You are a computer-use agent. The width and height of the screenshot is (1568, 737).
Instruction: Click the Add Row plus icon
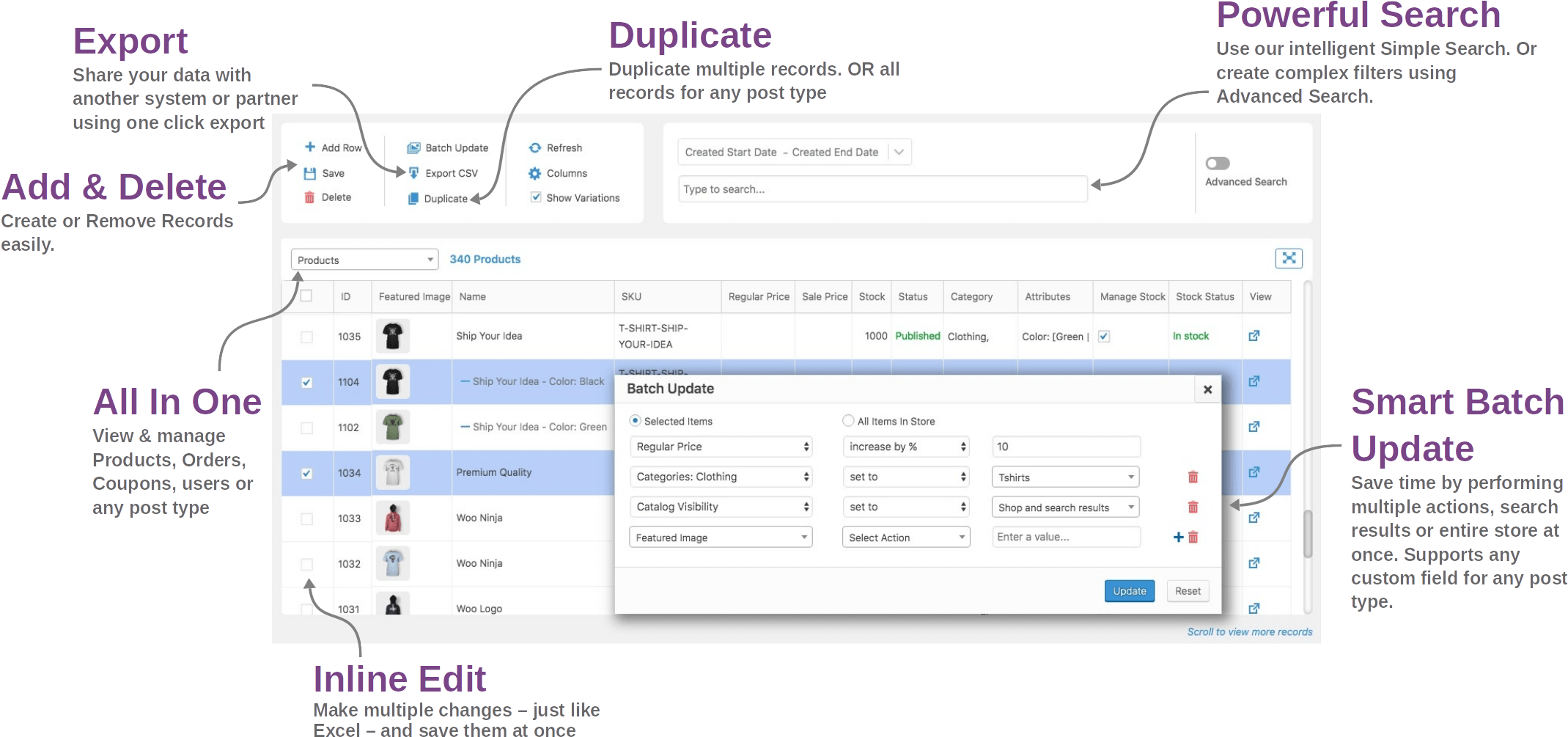click(310, 147)
